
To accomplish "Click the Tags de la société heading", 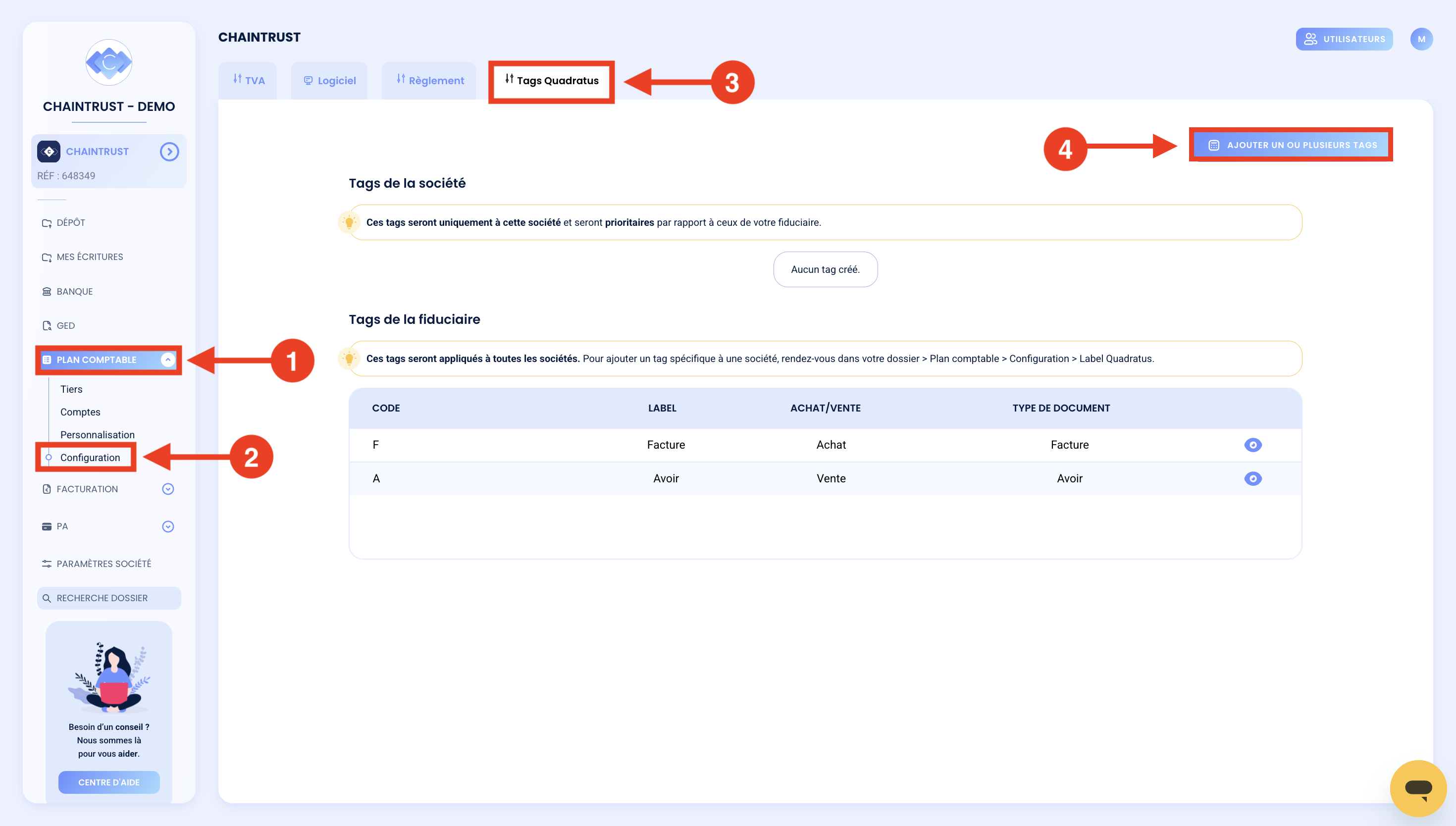I will point(407,183).
